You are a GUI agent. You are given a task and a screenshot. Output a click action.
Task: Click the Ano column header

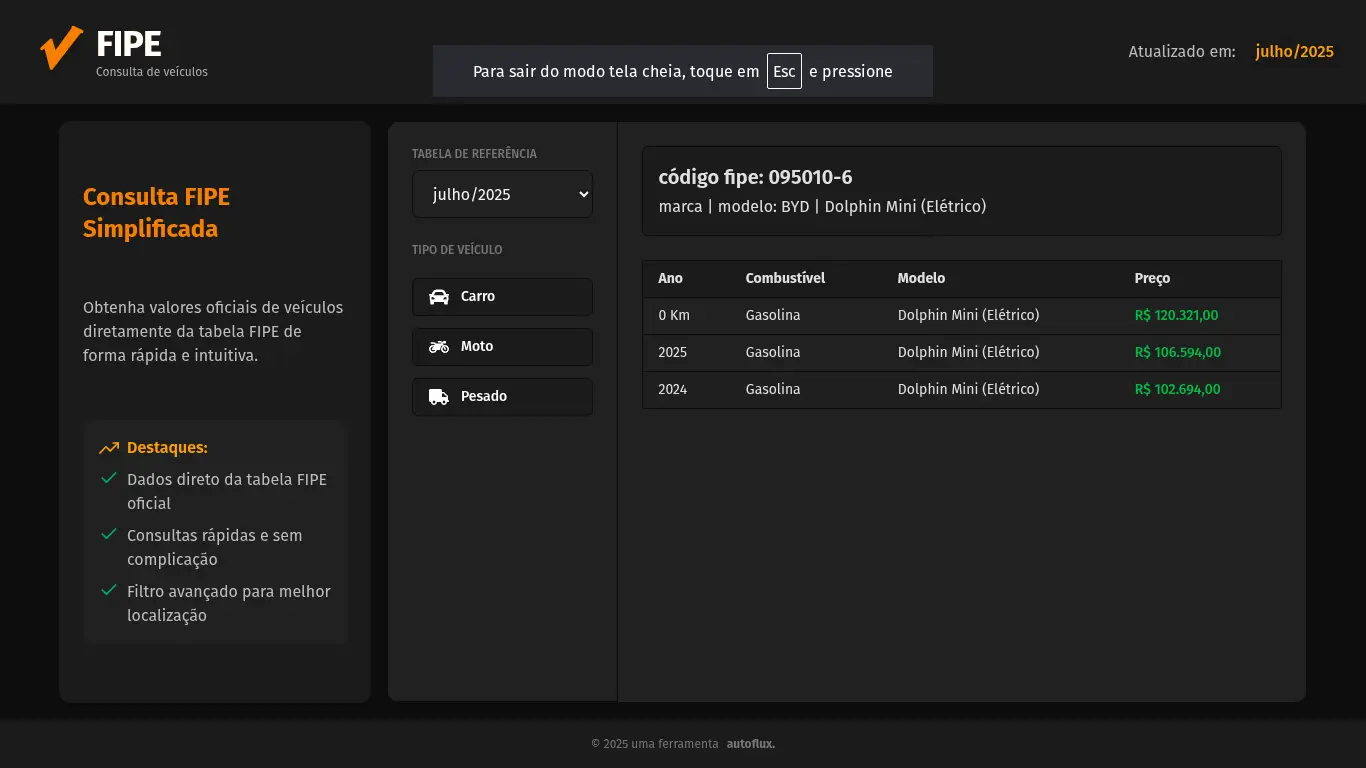click(x=670, y=278)
